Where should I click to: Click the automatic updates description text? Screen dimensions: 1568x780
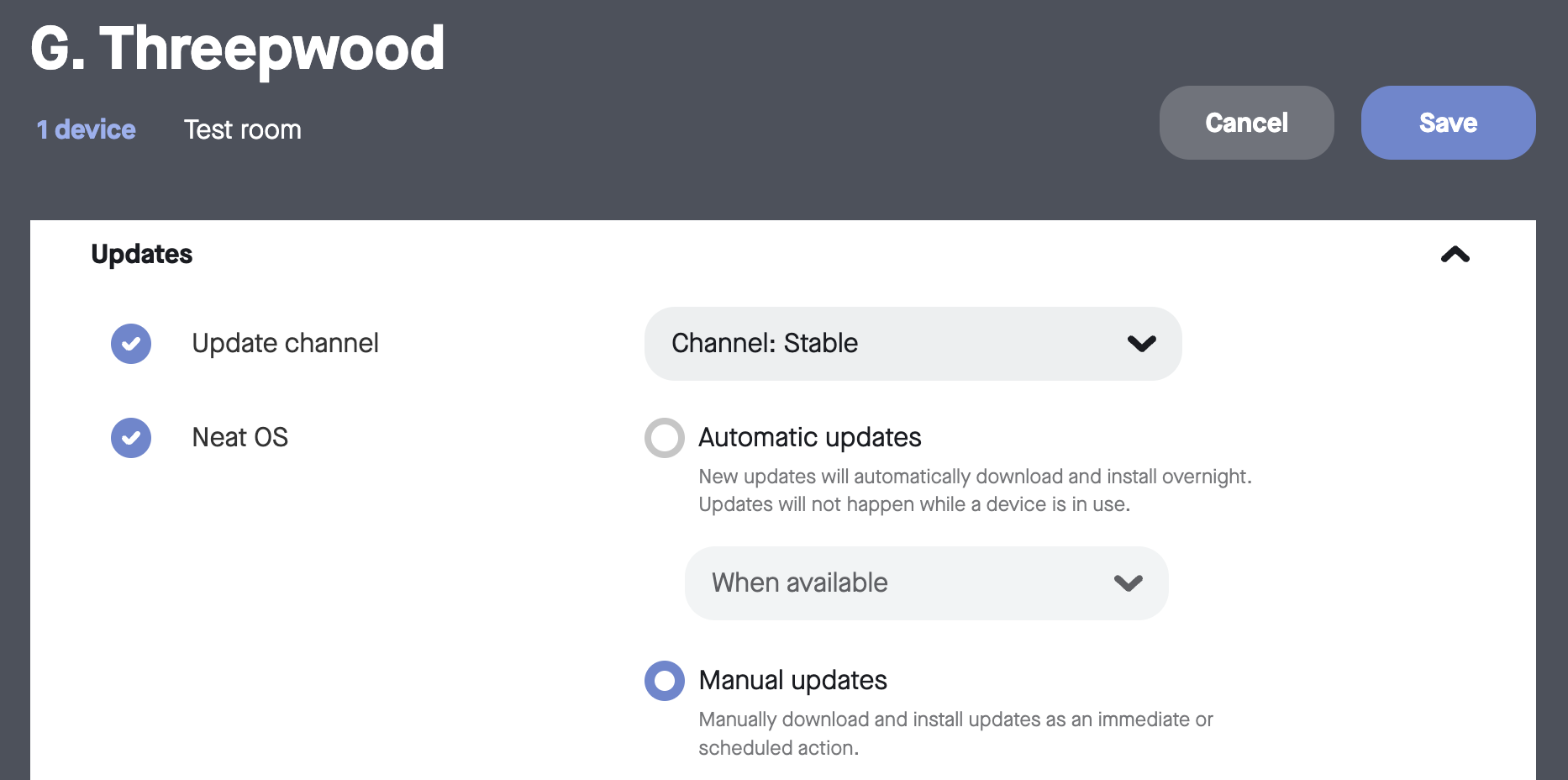975,491
